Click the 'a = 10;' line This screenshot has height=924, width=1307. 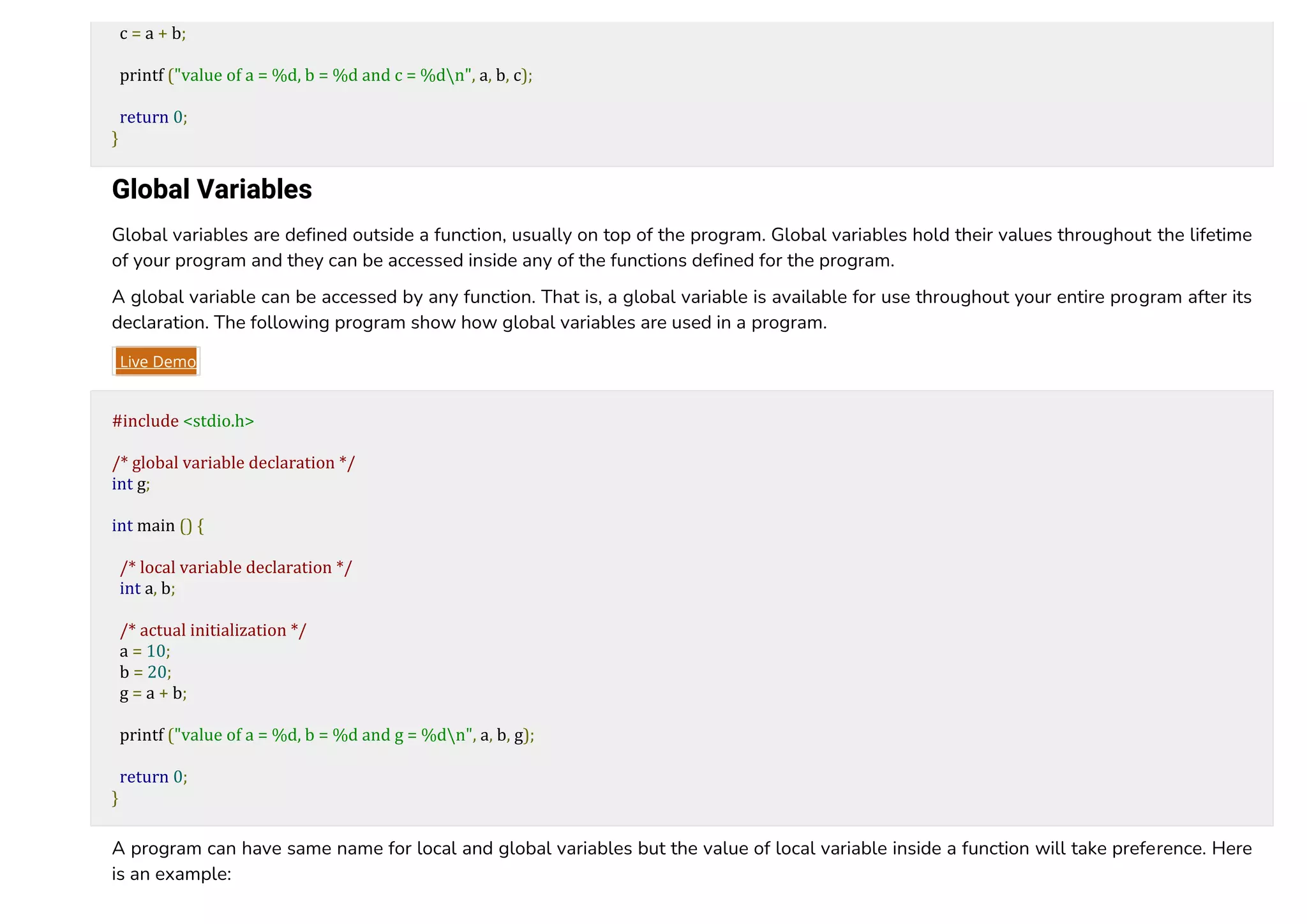[x=146, y=652]
